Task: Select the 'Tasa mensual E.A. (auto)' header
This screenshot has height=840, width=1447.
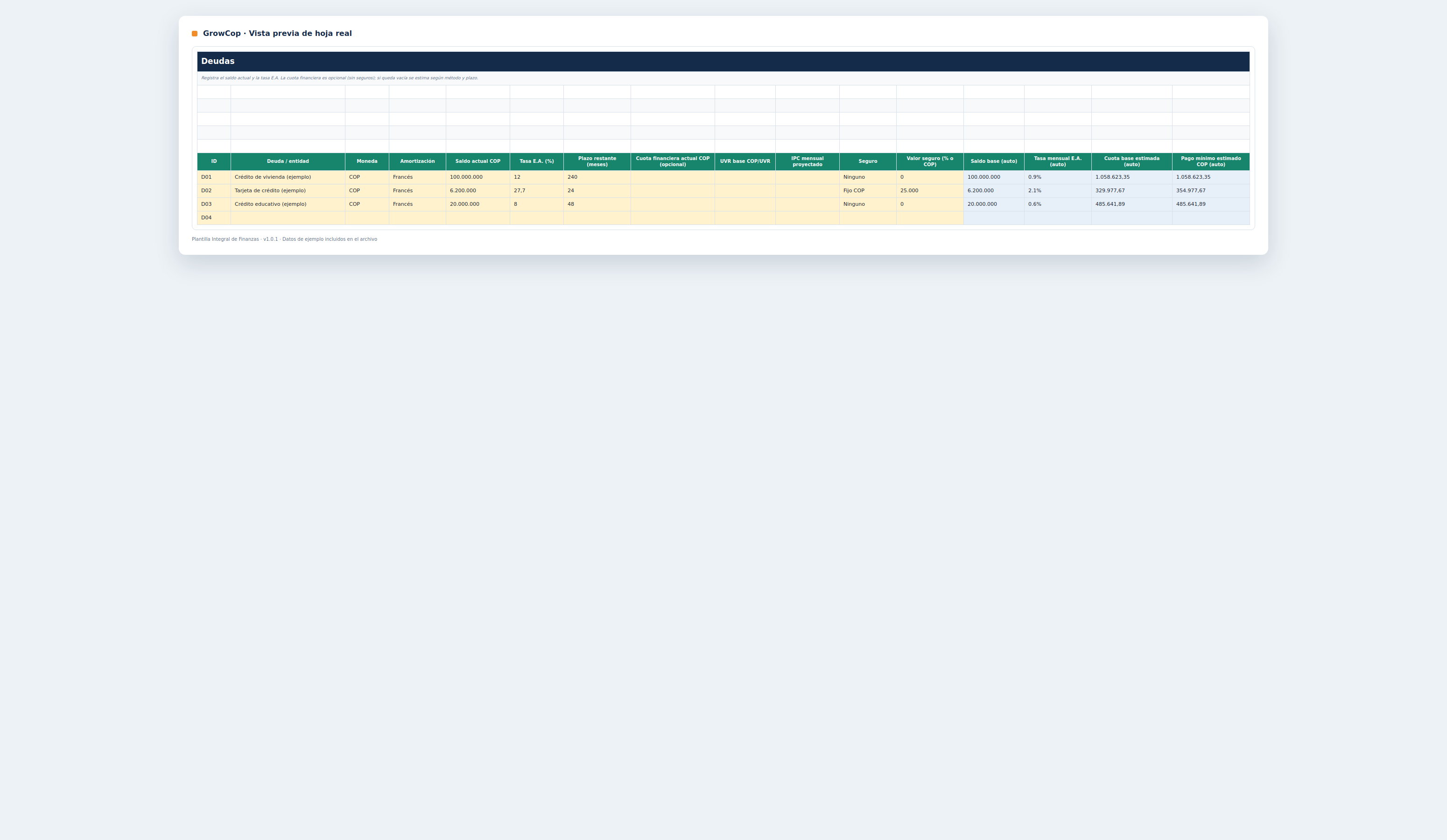Action: [x=1058, y=161]
